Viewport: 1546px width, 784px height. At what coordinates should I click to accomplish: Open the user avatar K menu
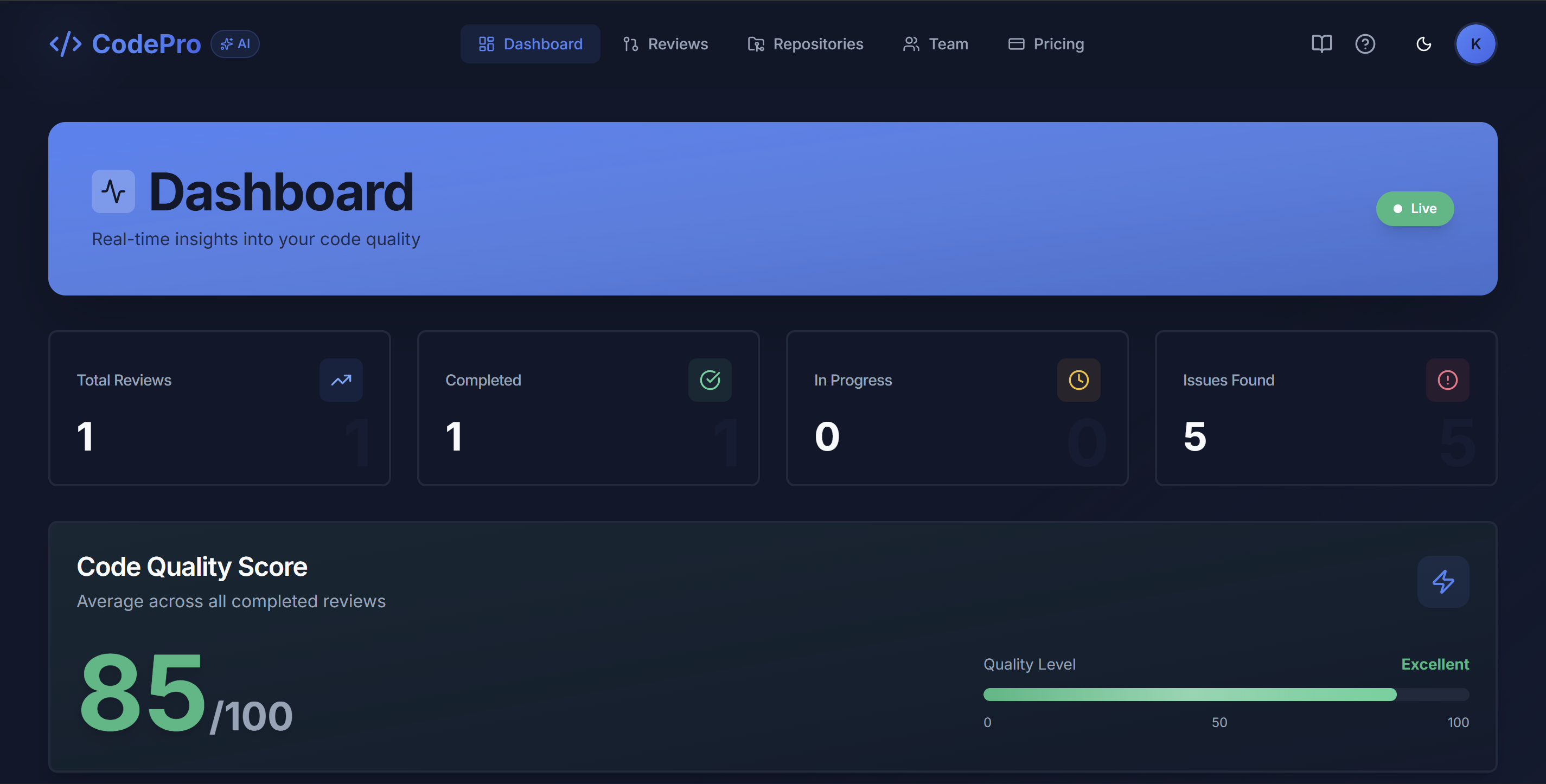click(x=1475, y=44)
